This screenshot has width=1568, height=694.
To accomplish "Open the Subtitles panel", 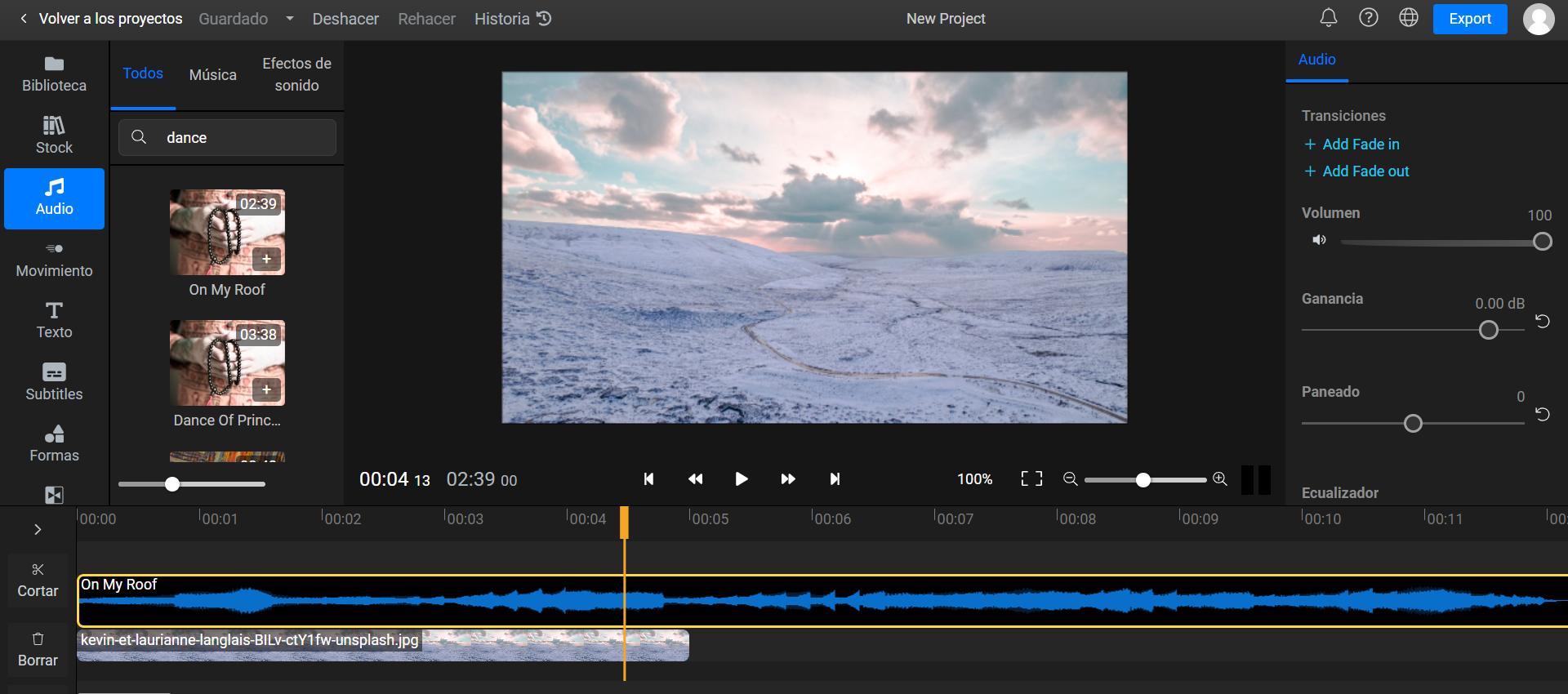I will click(54, 381).
